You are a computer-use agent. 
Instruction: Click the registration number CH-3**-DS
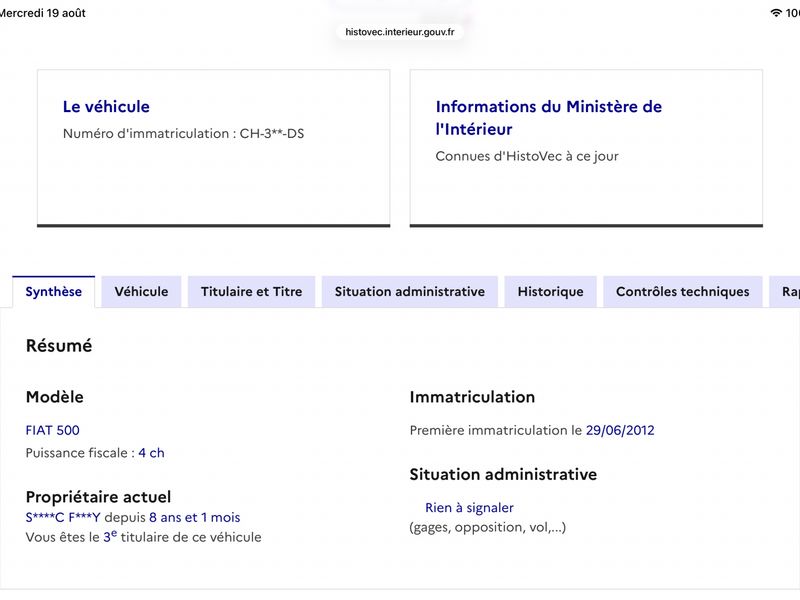[272, 134]
